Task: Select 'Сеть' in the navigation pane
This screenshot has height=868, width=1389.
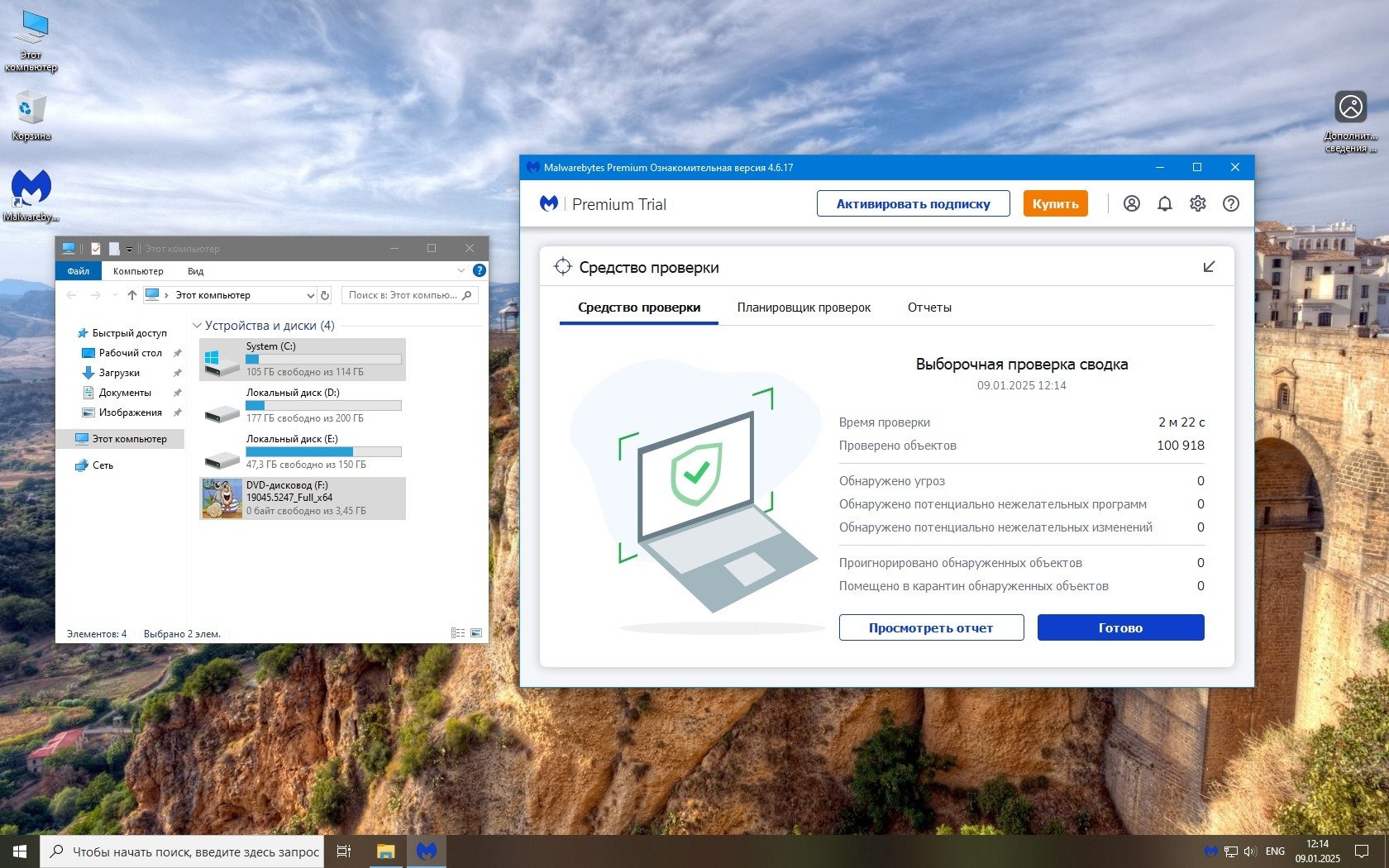Action: pos(103,465)
